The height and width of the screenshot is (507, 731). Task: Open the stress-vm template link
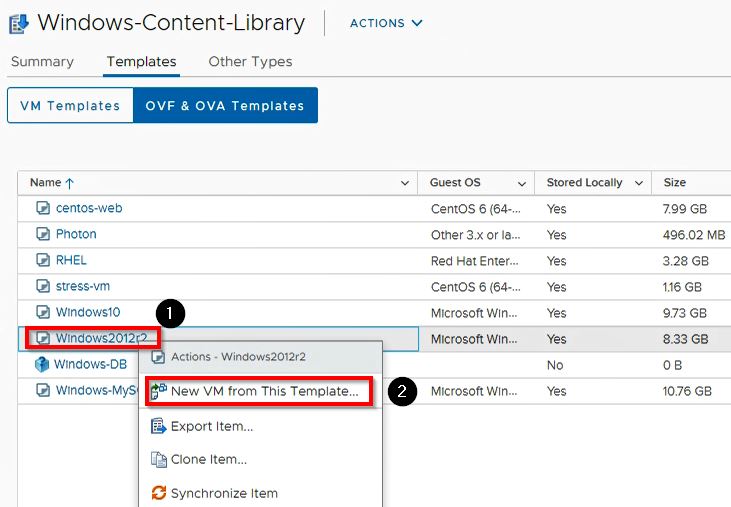(x=83, y=286)
